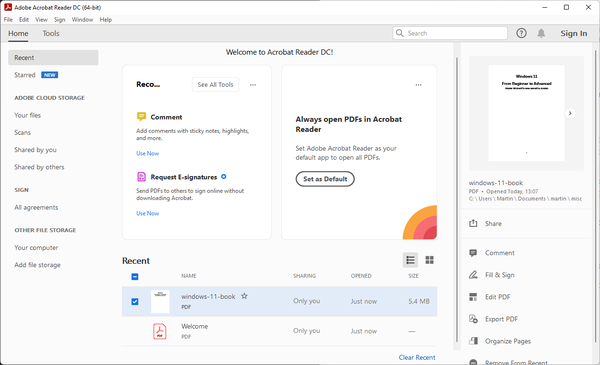Open Shared by others in sidebar

click(x=39, y=167)
